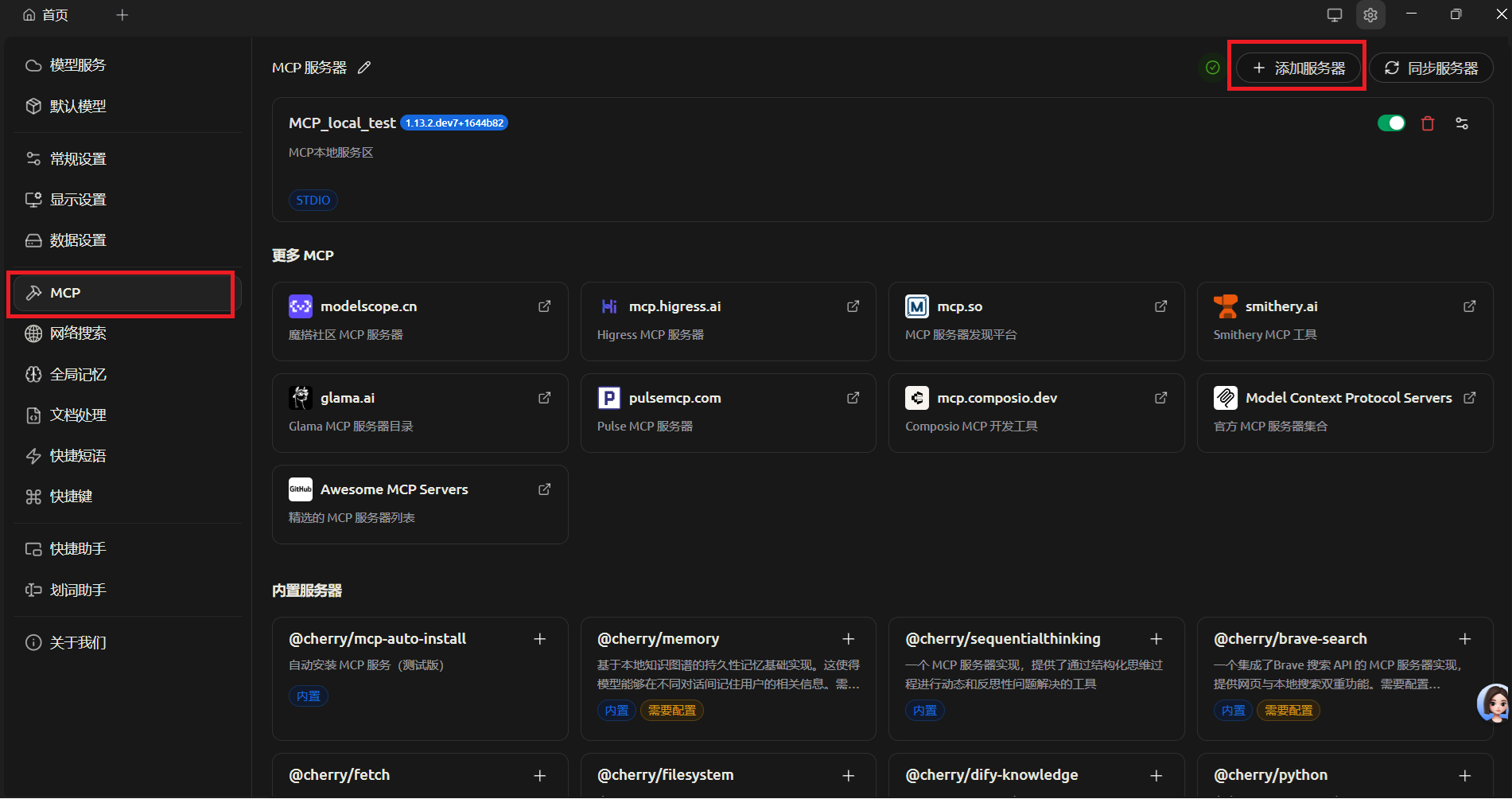
Task: Select 显示设置 in the sidebar
Action: click(127, 199)
